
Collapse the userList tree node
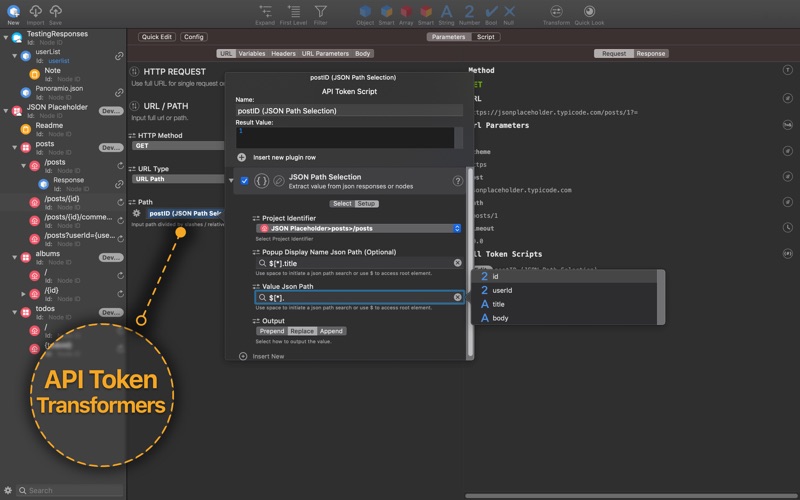15,56
